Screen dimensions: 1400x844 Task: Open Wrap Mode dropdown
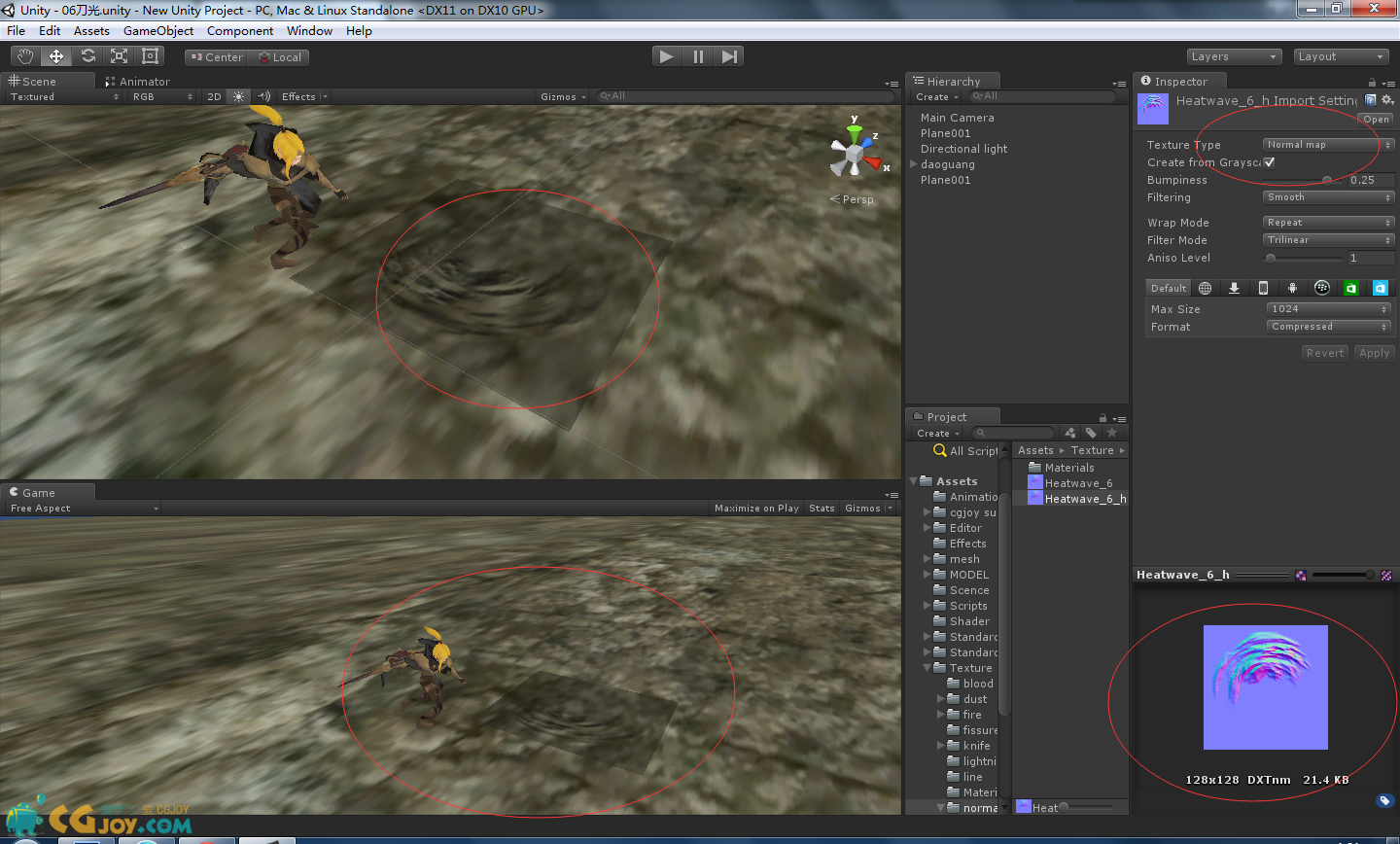pos(1328,223)
